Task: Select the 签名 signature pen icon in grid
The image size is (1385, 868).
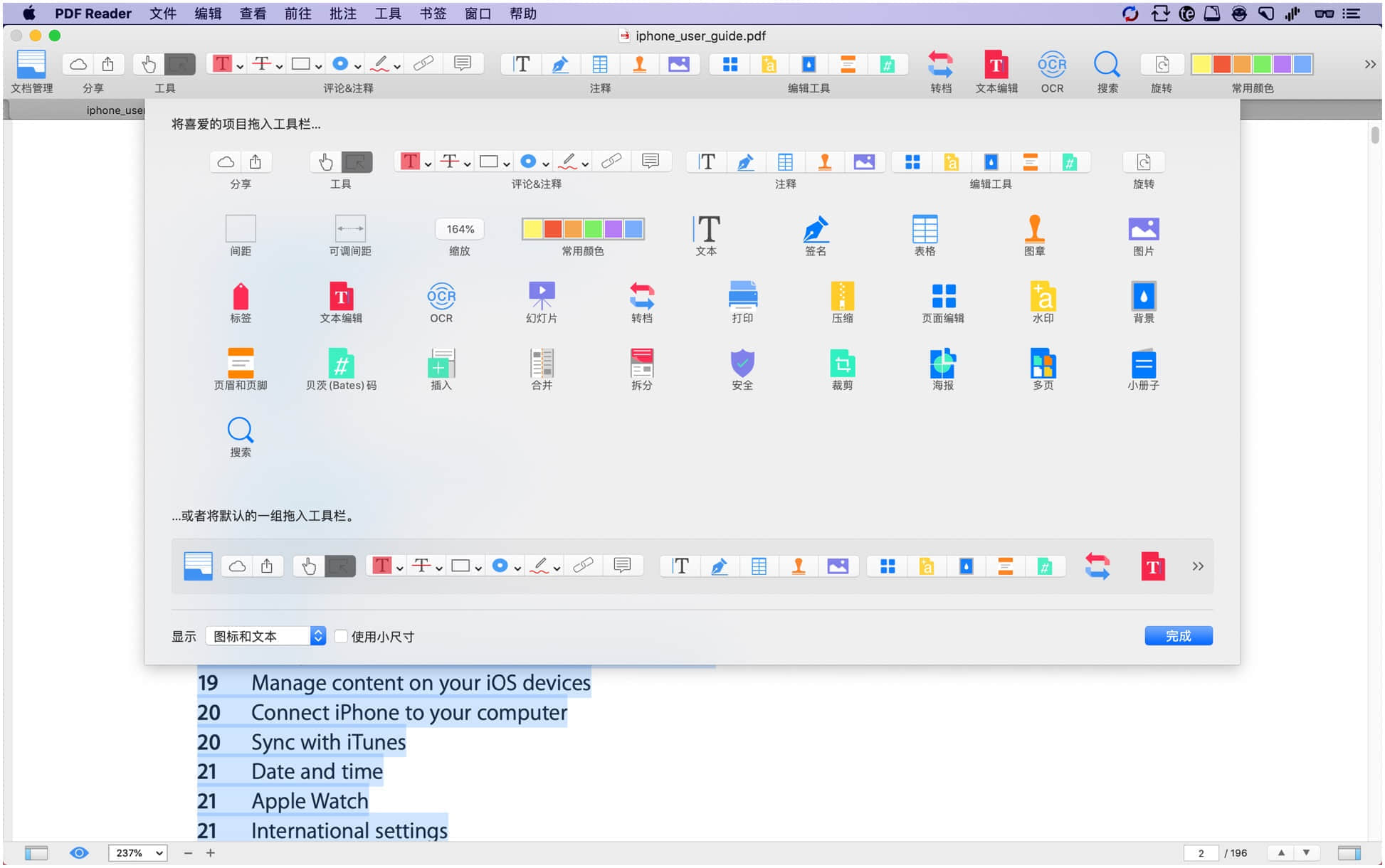Action: point(816,229)
